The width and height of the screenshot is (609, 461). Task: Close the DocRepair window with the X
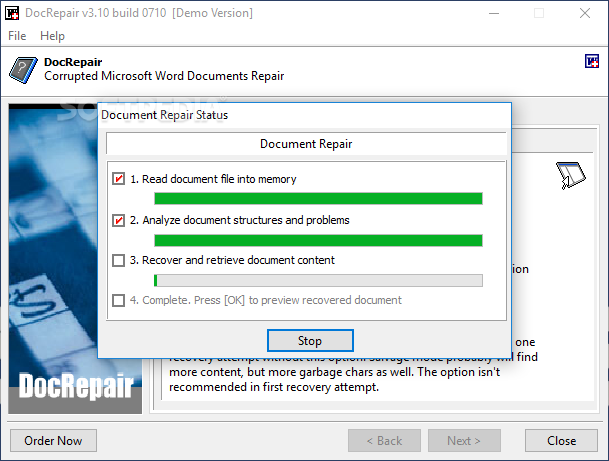[585, 13]
